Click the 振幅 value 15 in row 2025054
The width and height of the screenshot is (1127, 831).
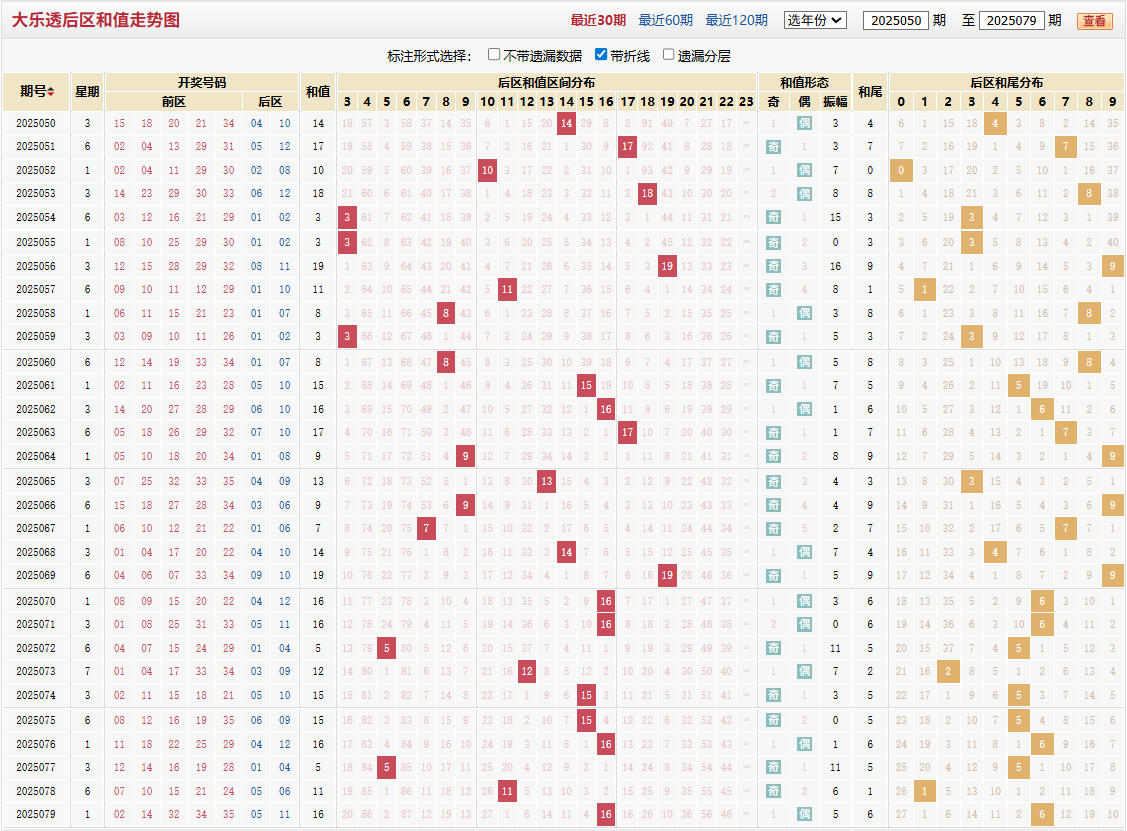click(x=835, y=217)
